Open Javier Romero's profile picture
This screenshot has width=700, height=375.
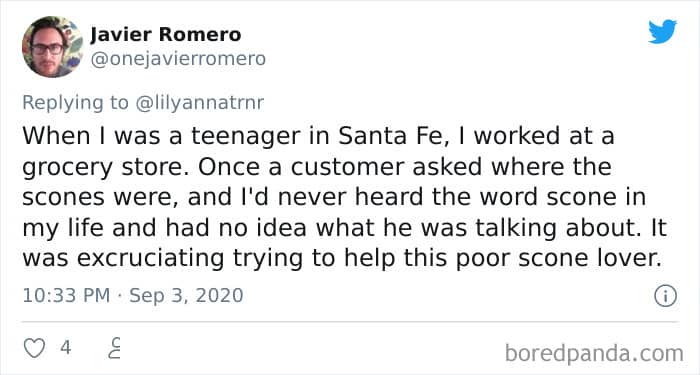52,47
